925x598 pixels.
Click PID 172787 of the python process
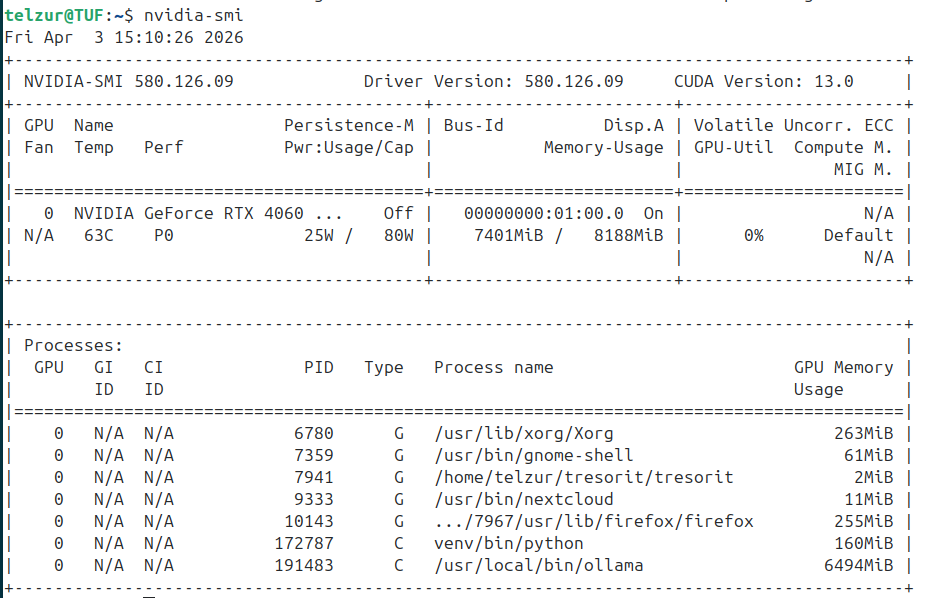click(x=304, y=543)
